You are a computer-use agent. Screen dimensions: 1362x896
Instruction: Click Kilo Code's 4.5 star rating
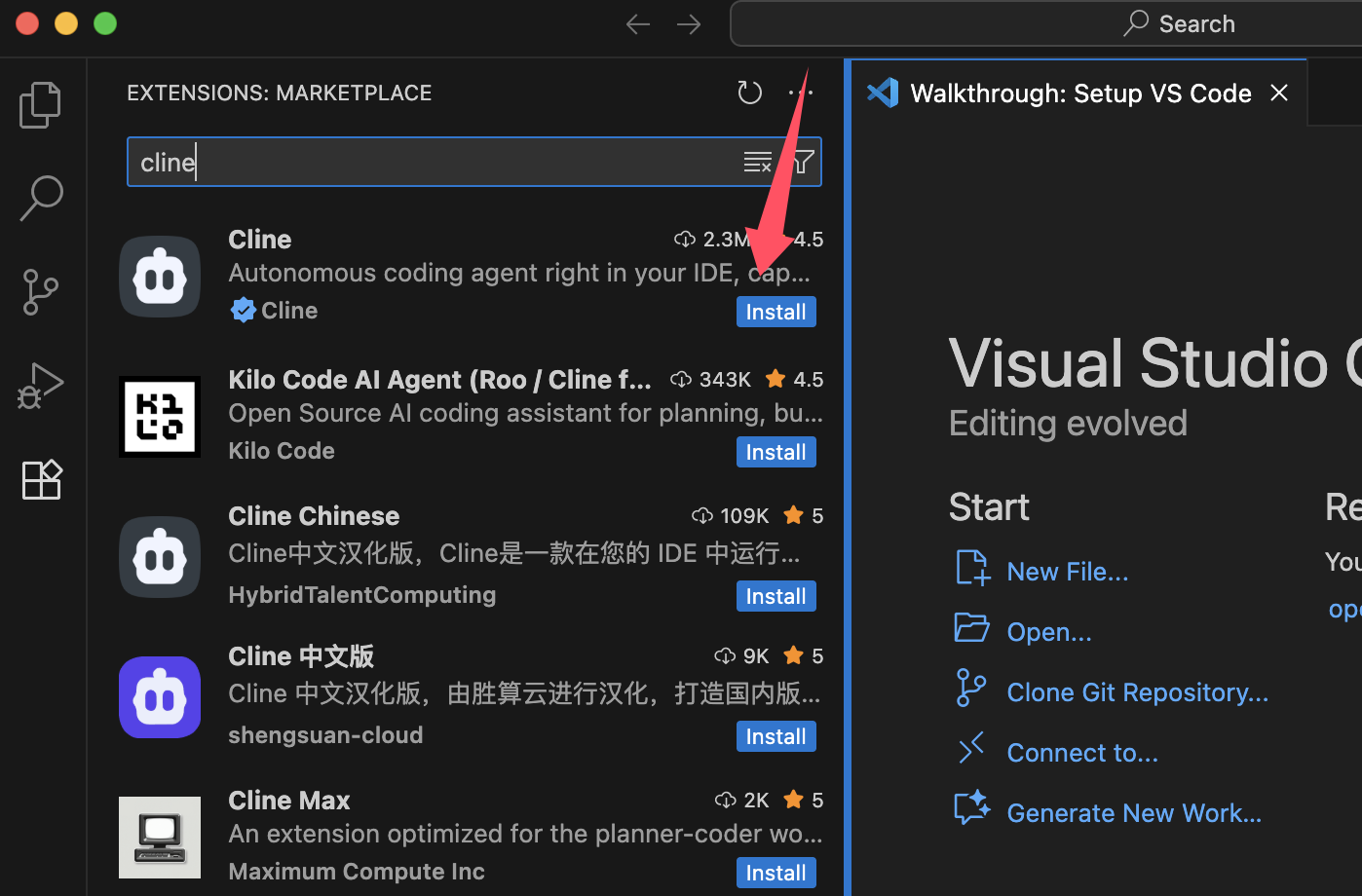coord(795,380)
